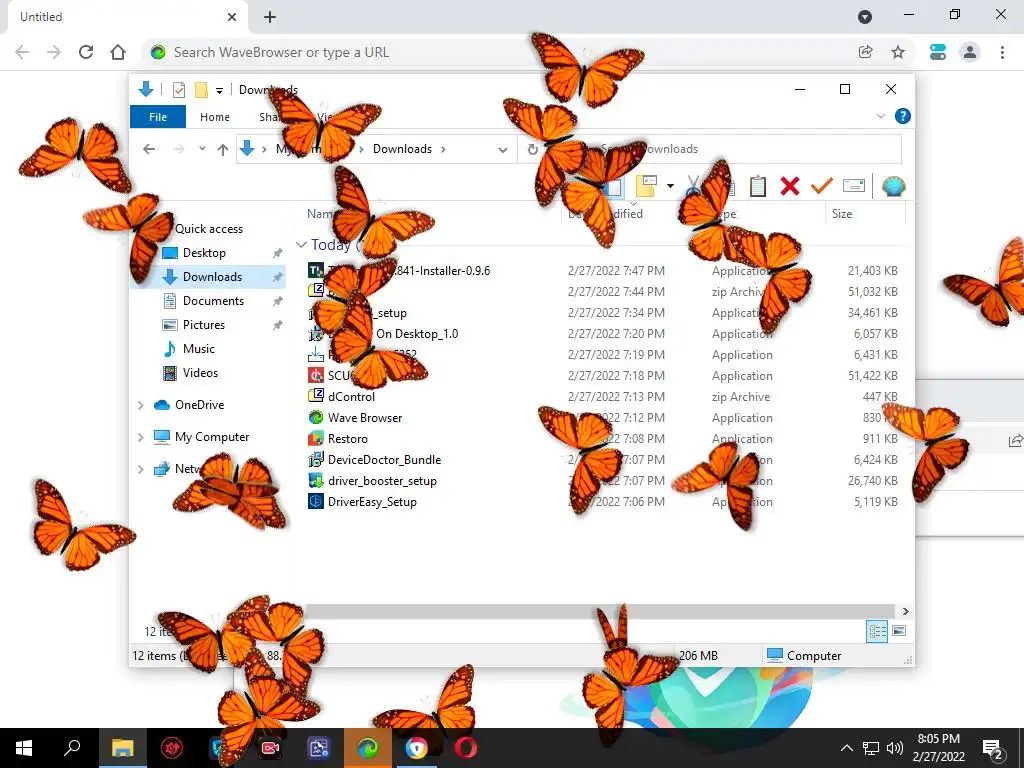This screenshot has height=768, width=1024.
Task: Open the Home ribbon tab
Action: [215, 117]
